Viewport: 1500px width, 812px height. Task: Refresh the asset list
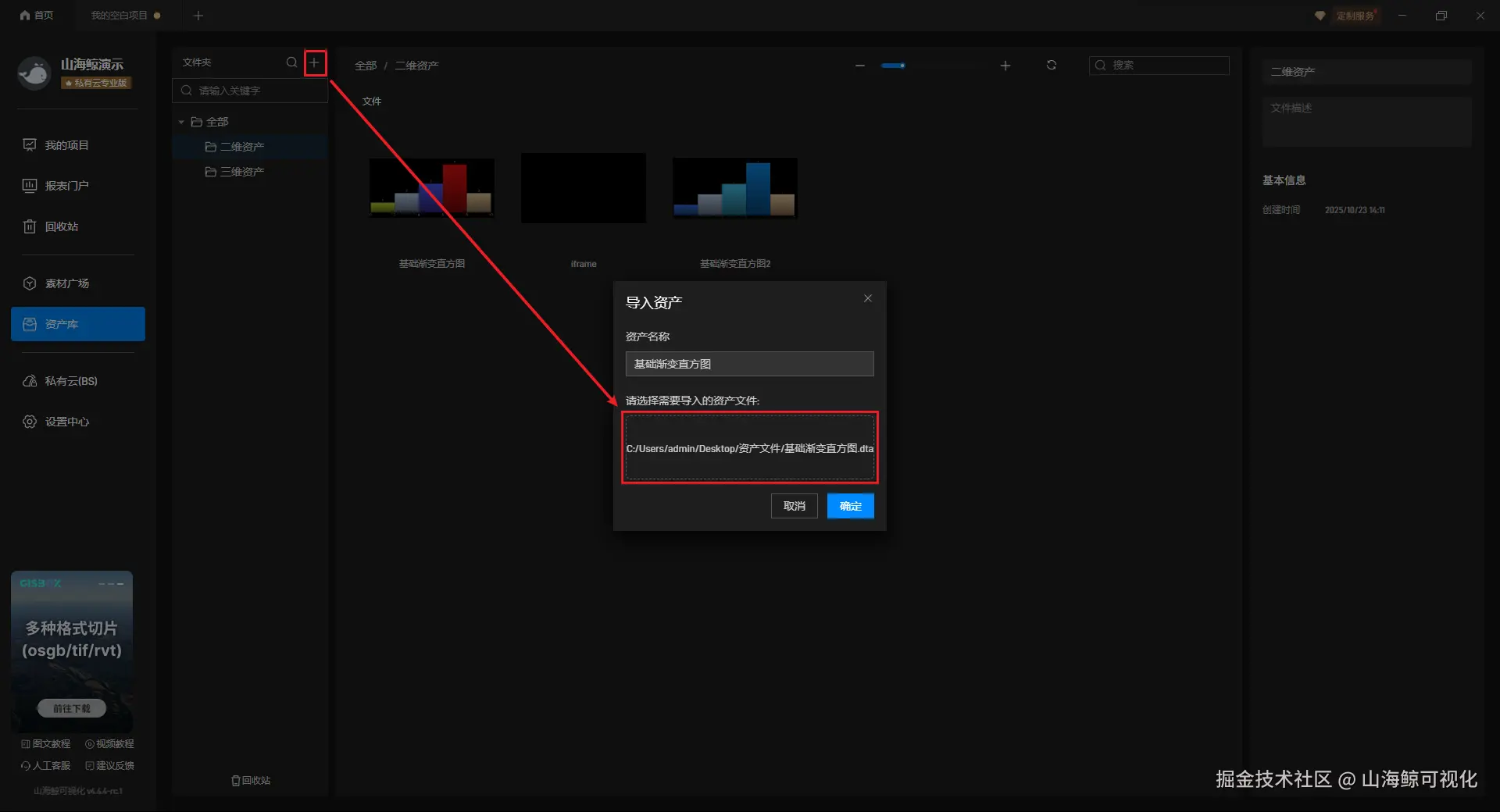coord(1052,65)
